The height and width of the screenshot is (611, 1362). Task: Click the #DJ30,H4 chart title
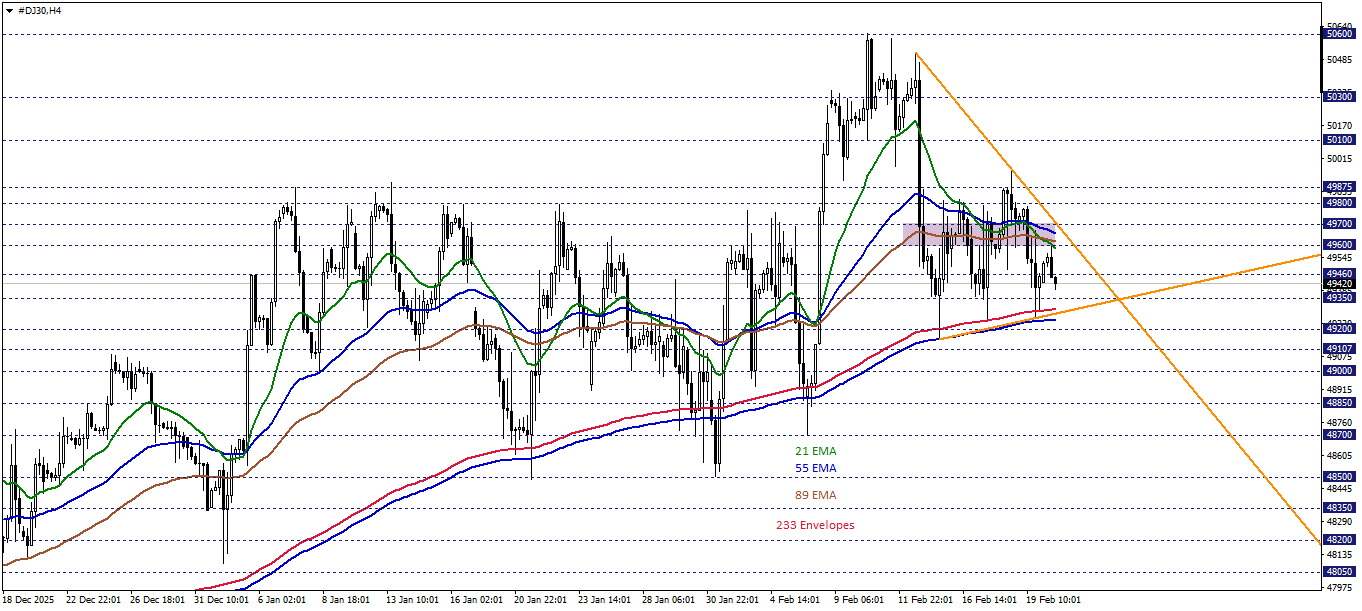(x=40, y=10)
